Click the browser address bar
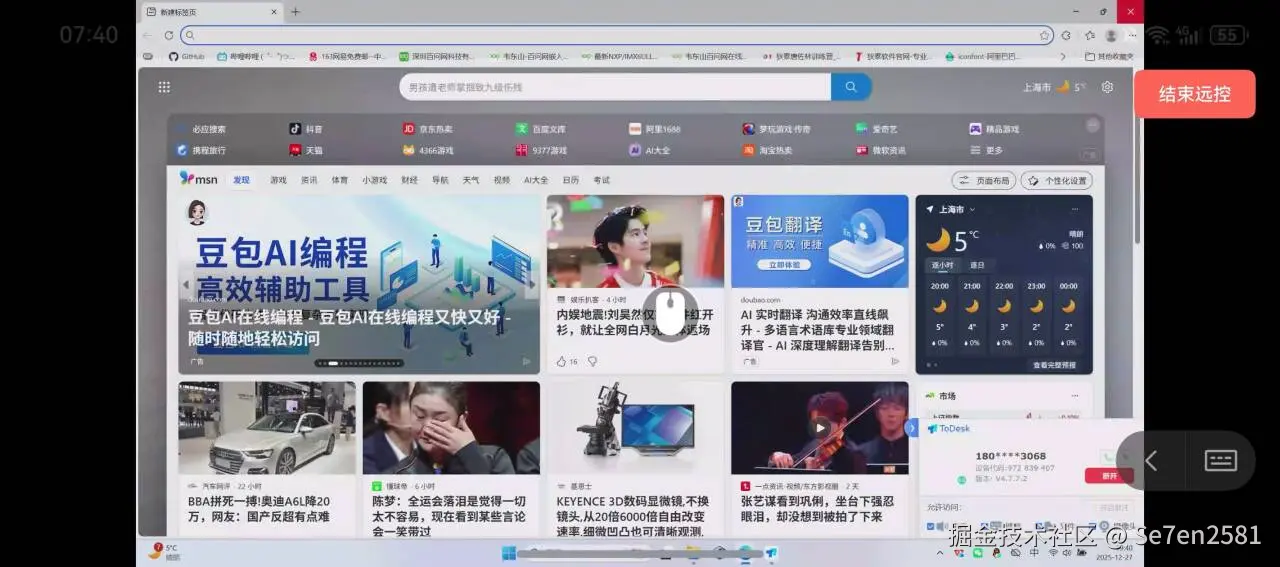The height and width of the screenshot is (567, 1280). pyautogui.click(x=617, y=35)
